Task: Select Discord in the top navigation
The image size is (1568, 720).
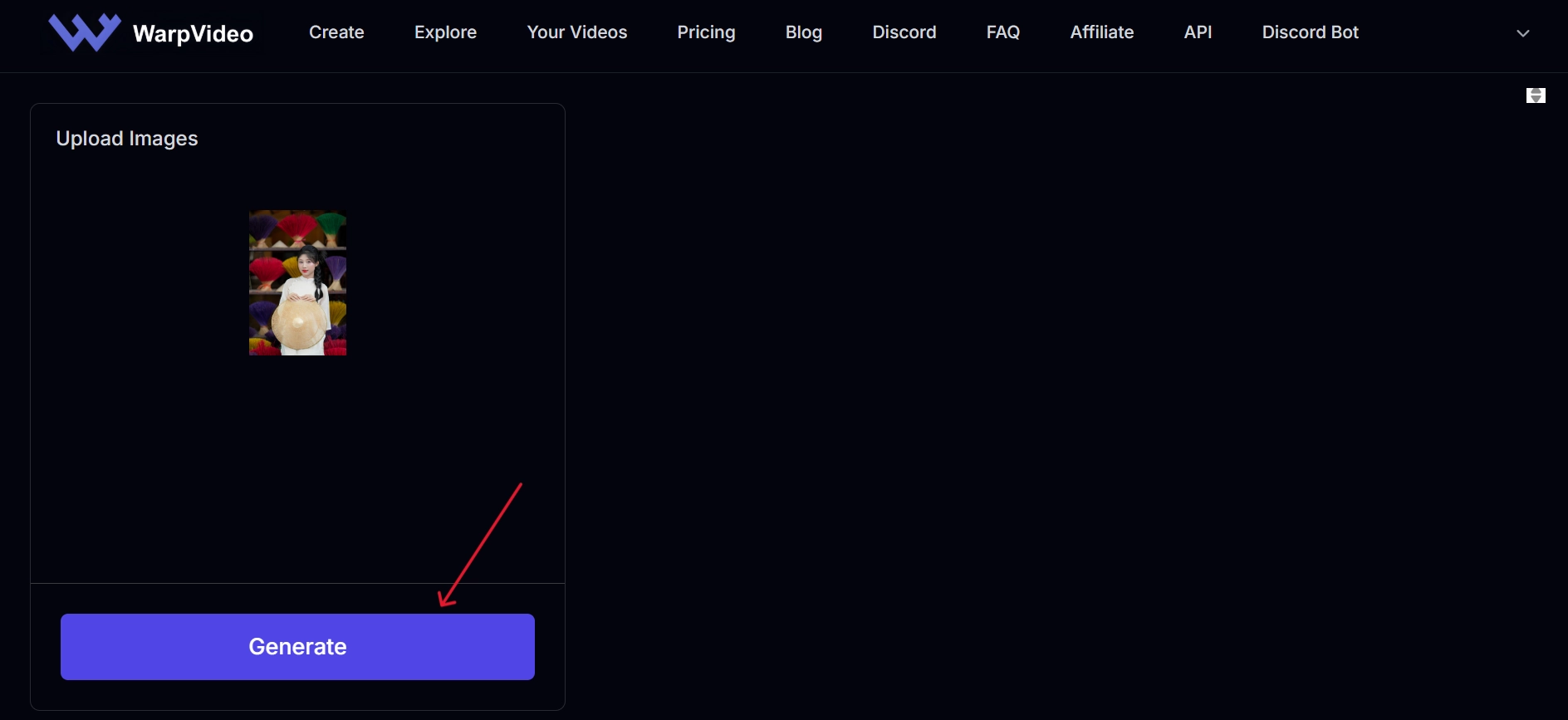Action: [x=904, y=32]
